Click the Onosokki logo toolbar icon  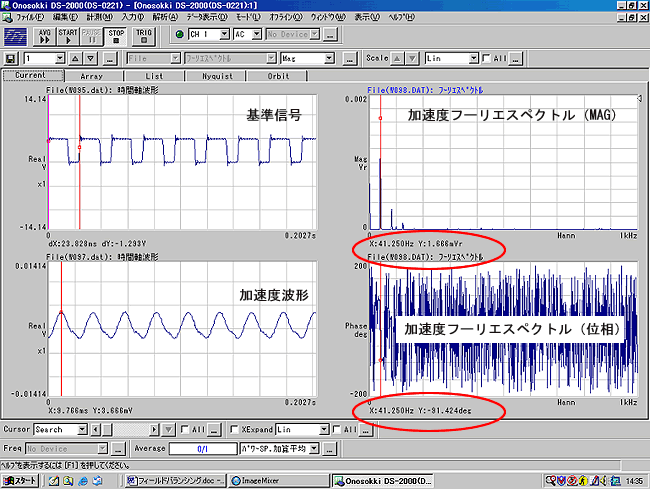(15, 36)
